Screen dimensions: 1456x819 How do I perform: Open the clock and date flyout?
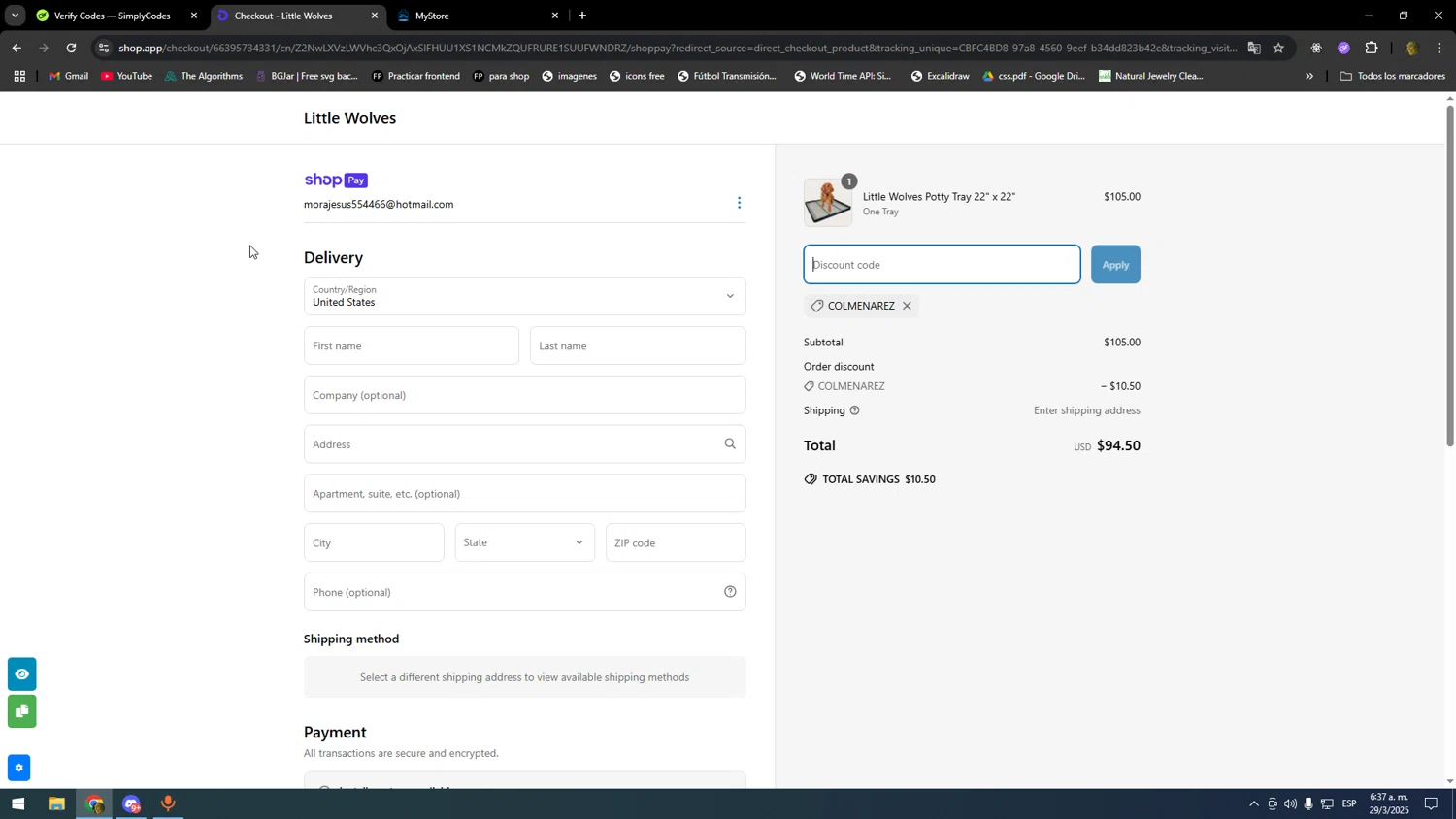coord(1388,804)
